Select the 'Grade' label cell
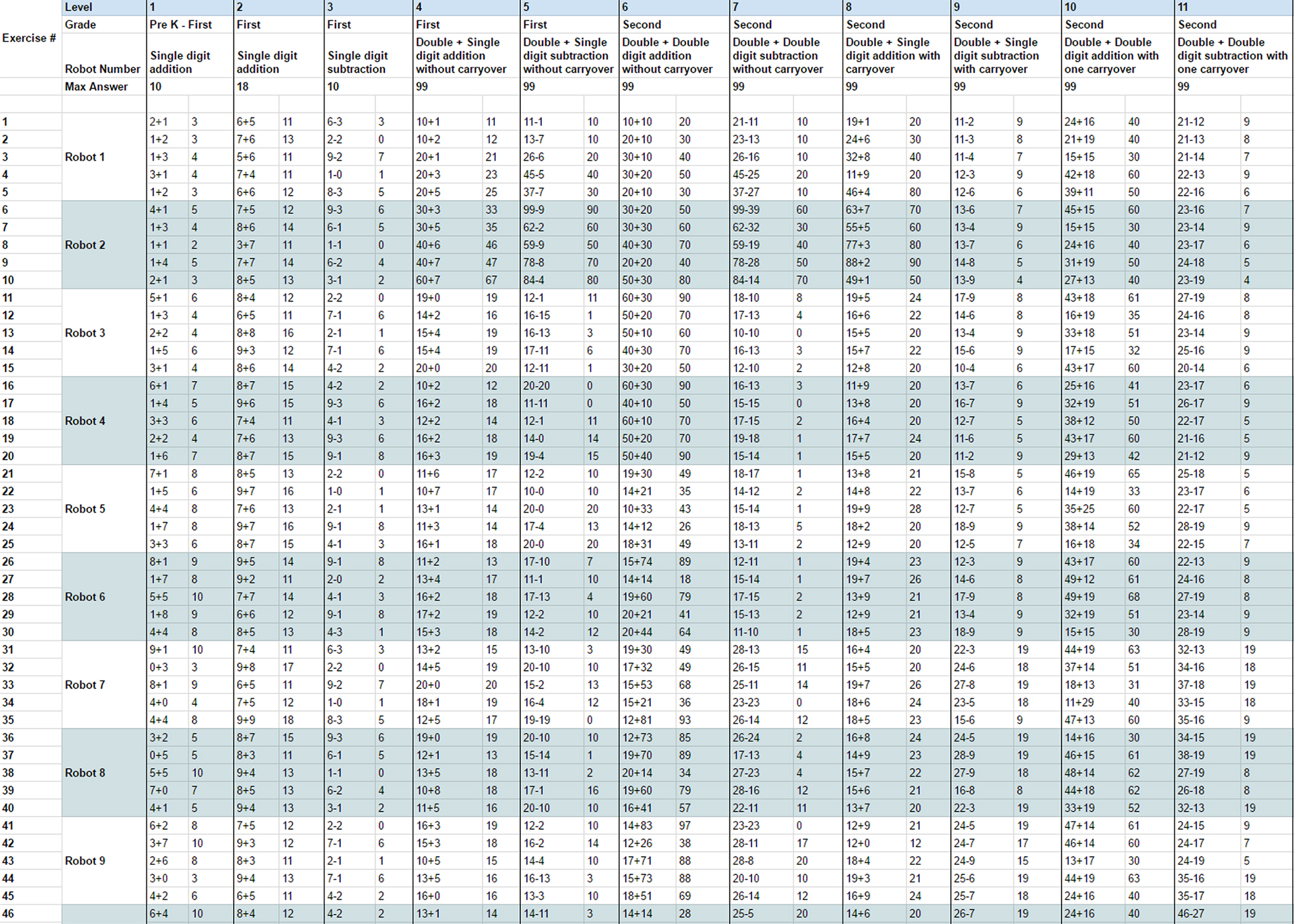This screenshot has height=924, width=1294. coord(104,24)
